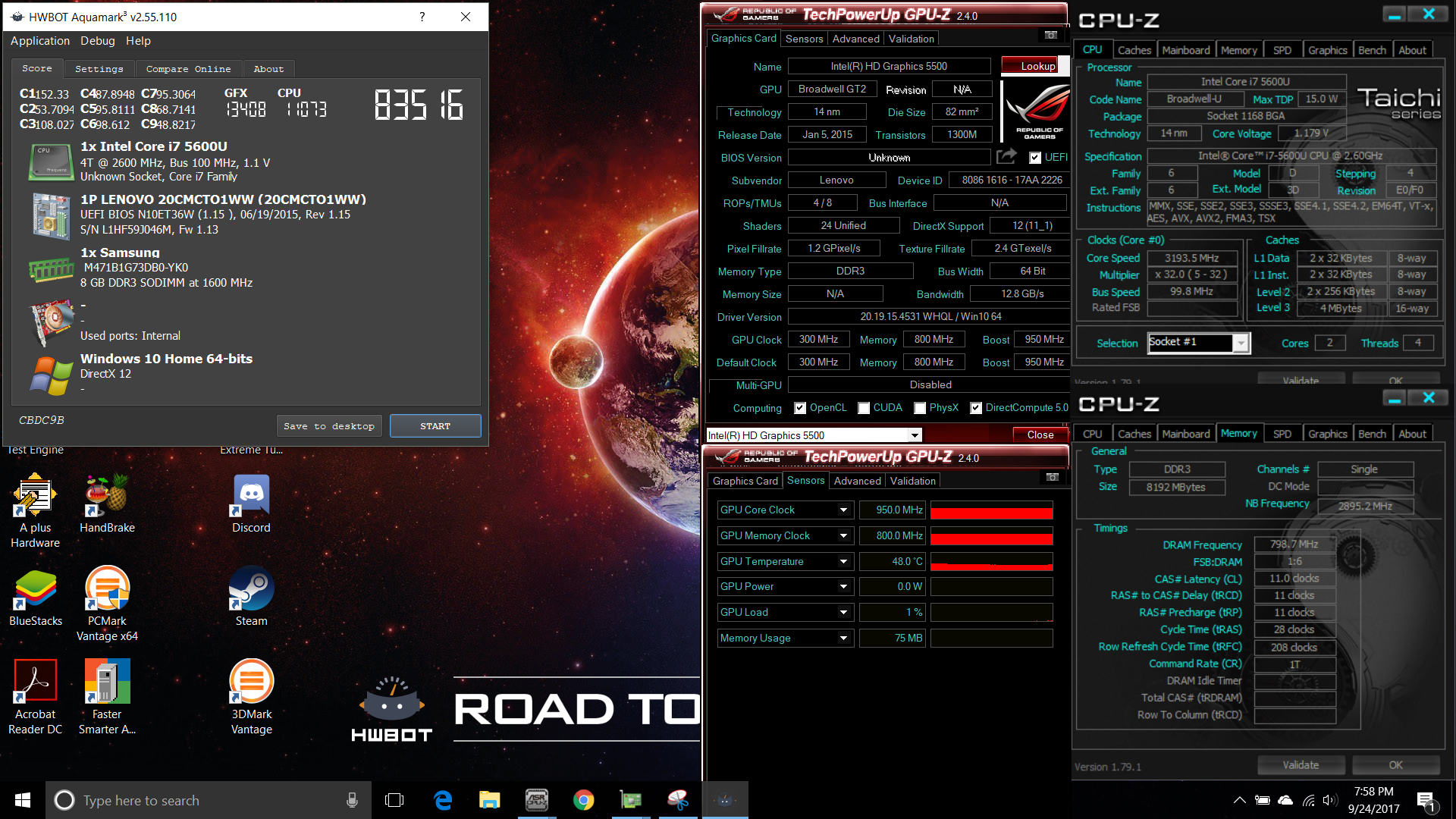Screen dimensions: 1456x819
Task: Open the Faster Smarter desktop icon
Action: (x=107, y=697)
